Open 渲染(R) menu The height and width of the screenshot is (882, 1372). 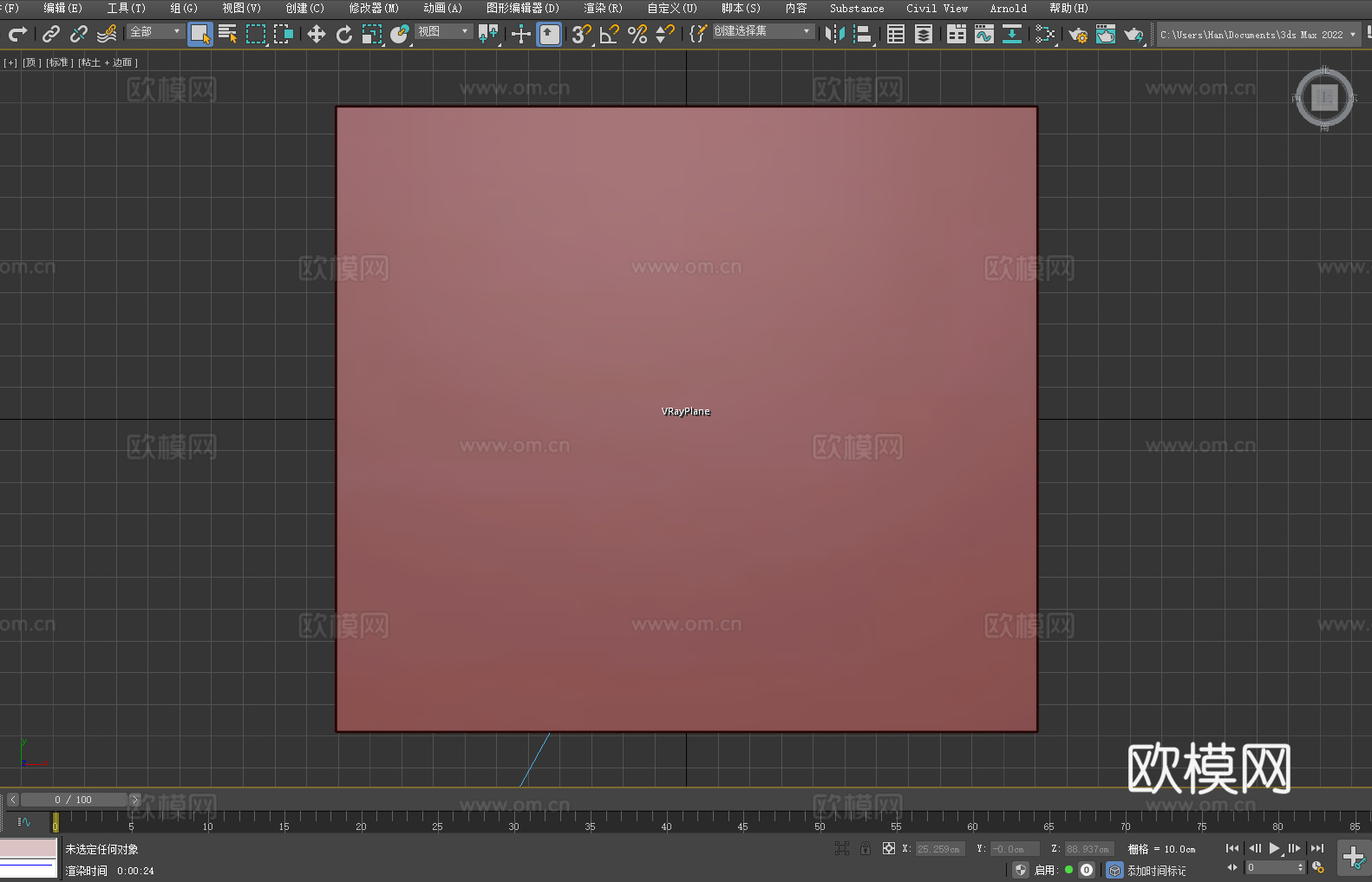[604, 8]
